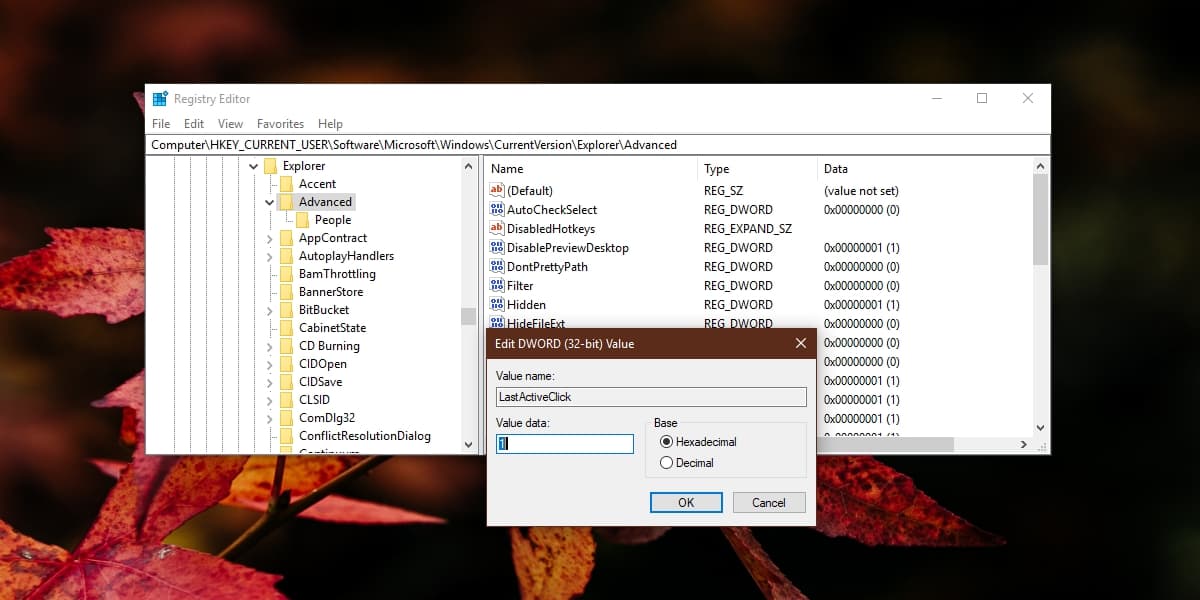The image size is (1200, 600).
Task: Click the ConflictResolutionDialog folder icon
Action: [x=286, y=436]
